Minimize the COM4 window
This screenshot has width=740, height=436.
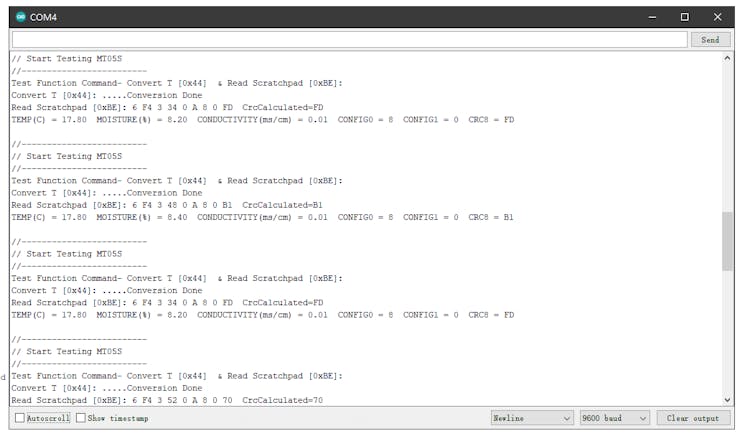click(x=652, y=17)
